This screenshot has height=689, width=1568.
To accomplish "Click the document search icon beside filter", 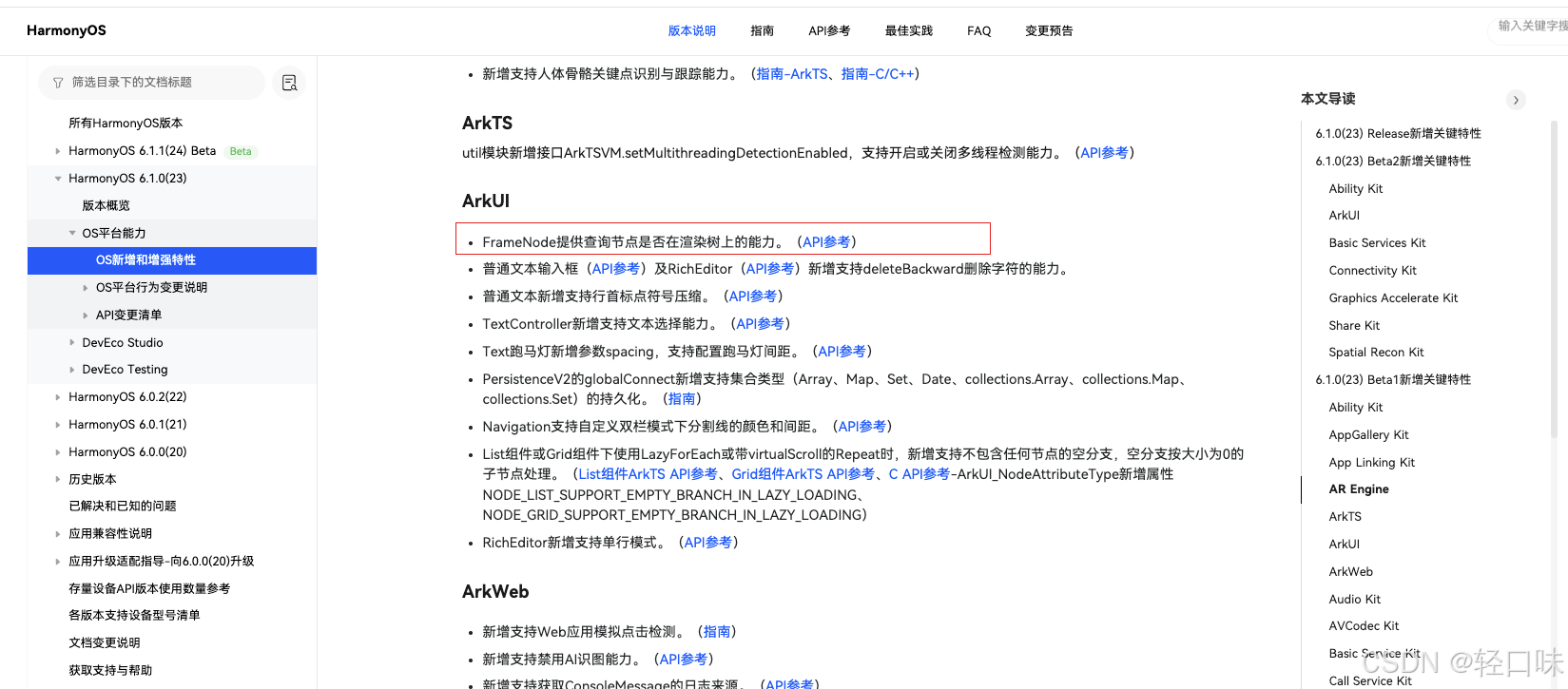I will point(289,83).
